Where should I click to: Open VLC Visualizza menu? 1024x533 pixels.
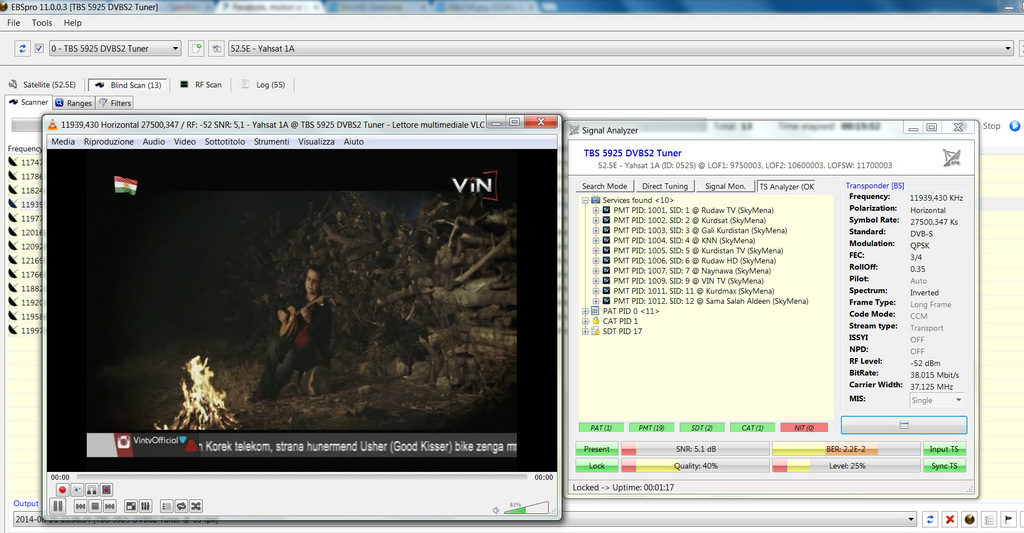316,142
